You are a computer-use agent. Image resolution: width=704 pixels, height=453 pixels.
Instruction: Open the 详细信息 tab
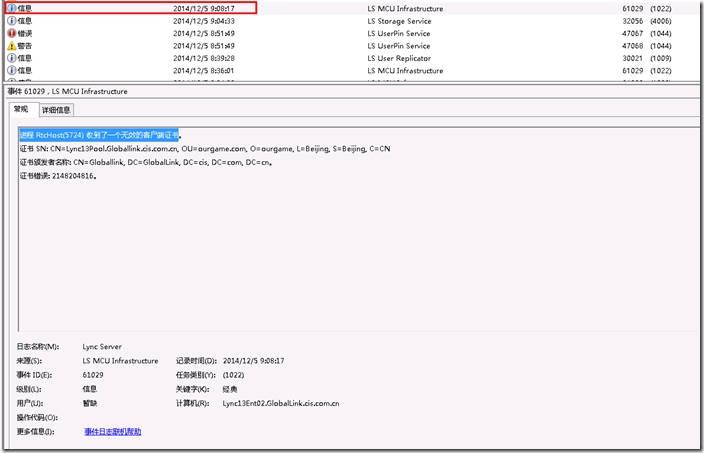56,110
